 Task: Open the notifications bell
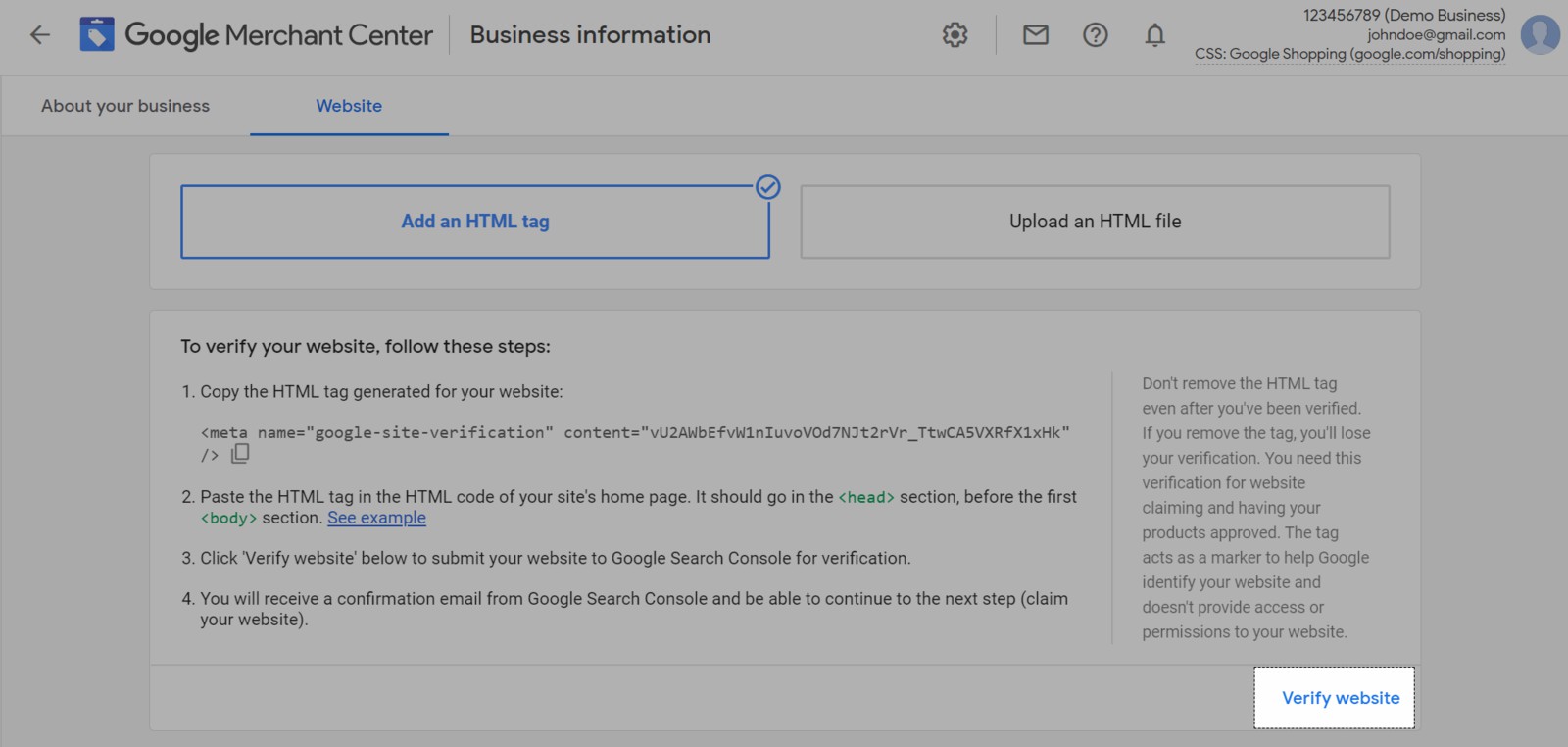click(x=1155, y=35)
